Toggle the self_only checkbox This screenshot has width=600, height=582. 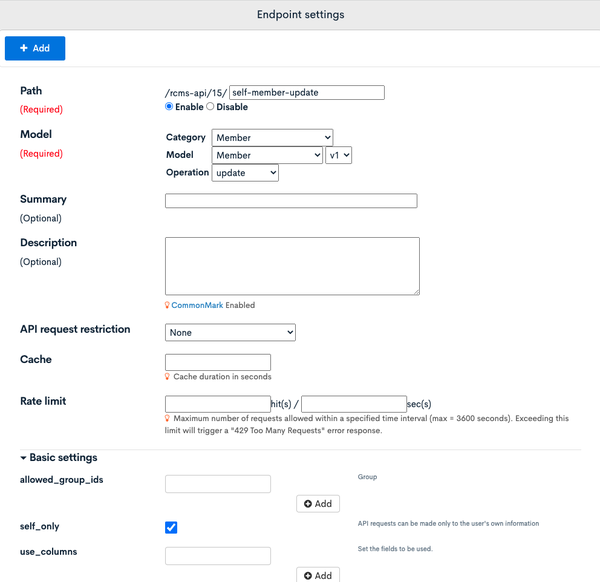pos(171,527)
